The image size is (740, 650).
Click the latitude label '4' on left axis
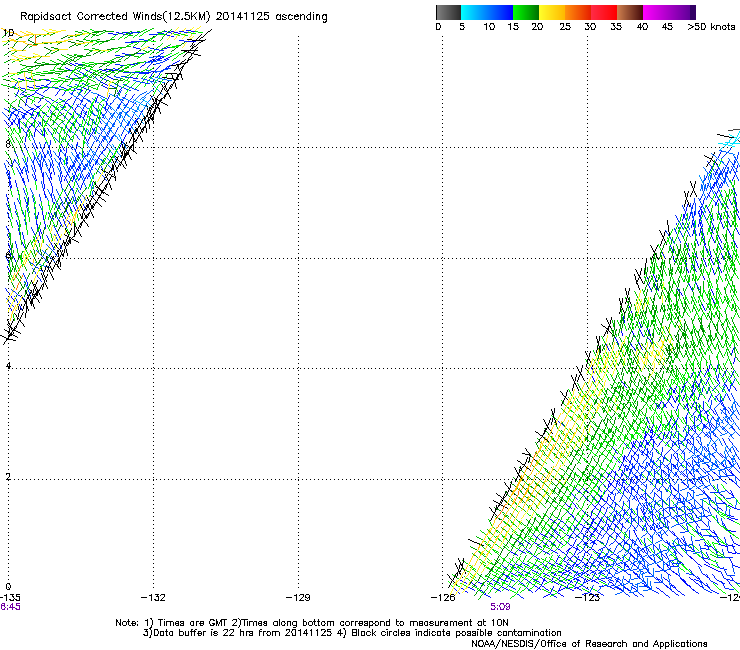click(x=8, y=366)
